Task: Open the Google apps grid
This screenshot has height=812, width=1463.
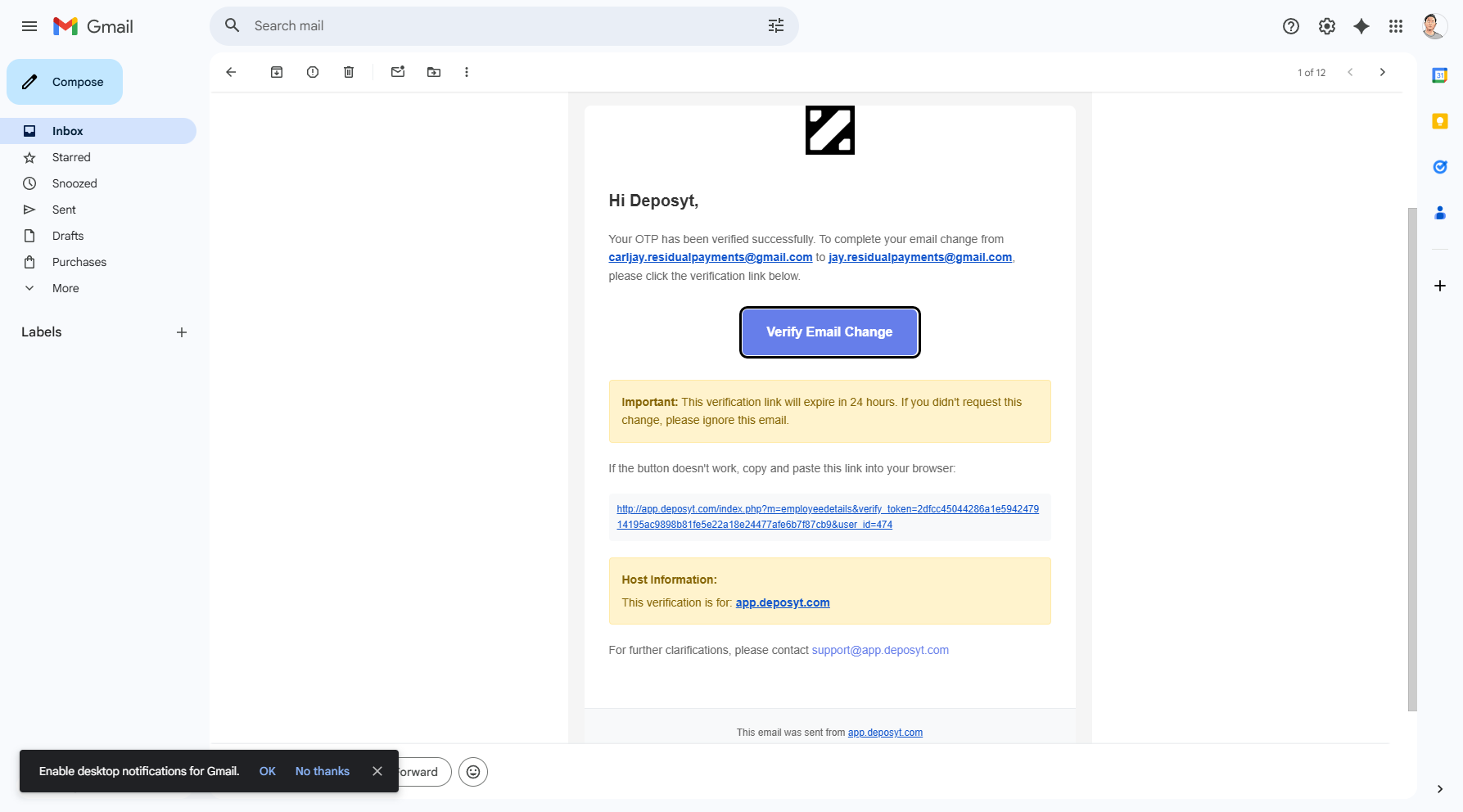Action: coord(1396,26)
